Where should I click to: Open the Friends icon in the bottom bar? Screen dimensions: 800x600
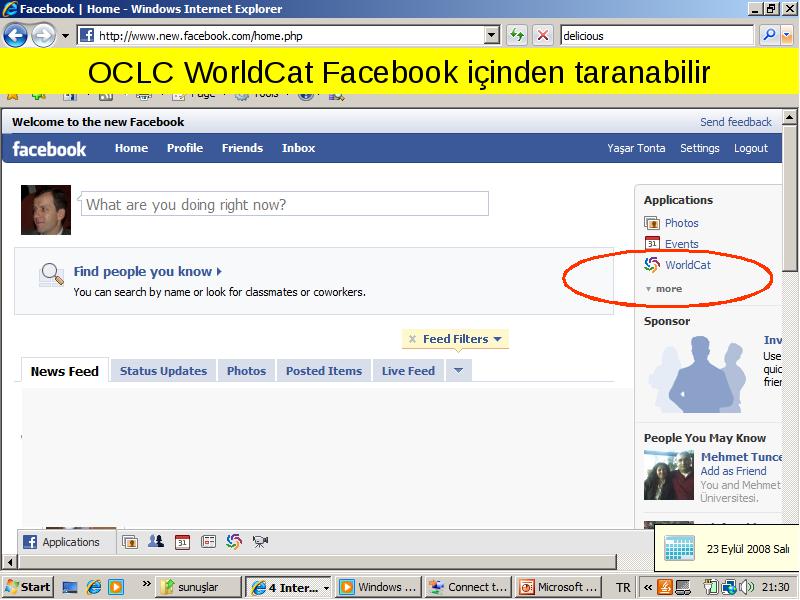156,541
